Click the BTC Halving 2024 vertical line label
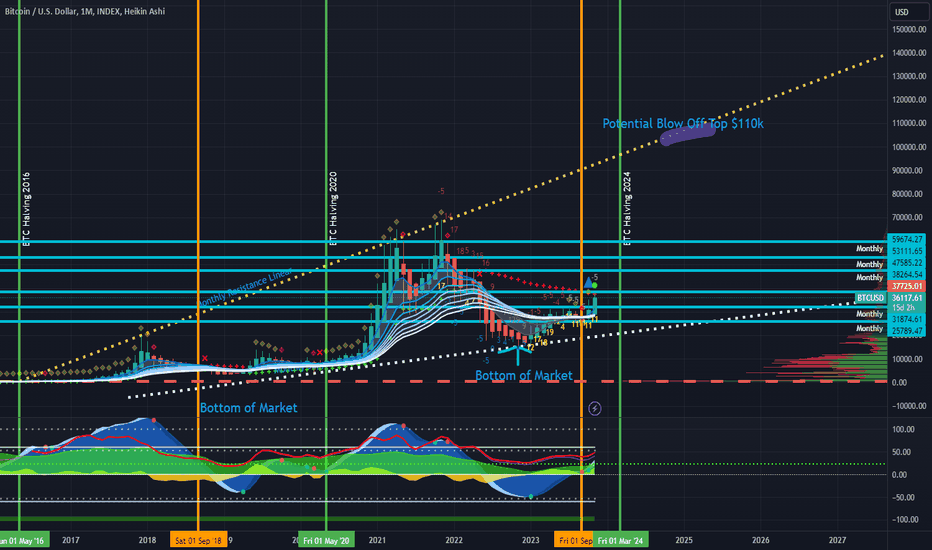Image resolution: width=932 pixels, height=550 pixels. (627, 209)
